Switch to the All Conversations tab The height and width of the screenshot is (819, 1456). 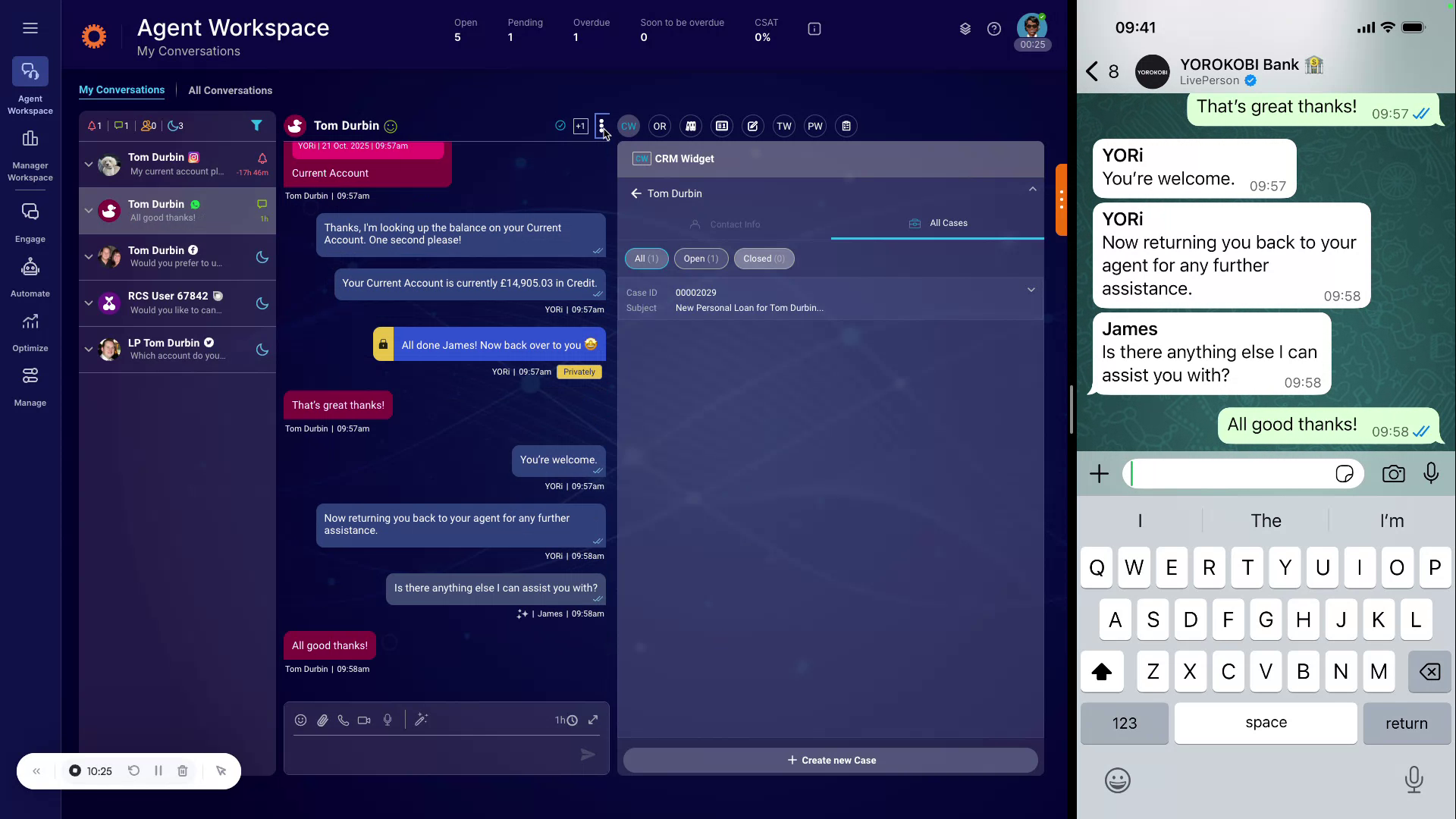(x=230, y=90)
